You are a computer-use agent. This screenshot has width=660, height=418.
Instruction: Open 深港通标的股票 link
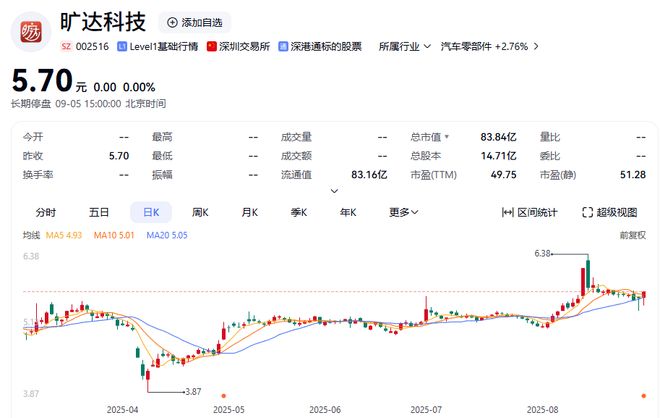point(326,46)
